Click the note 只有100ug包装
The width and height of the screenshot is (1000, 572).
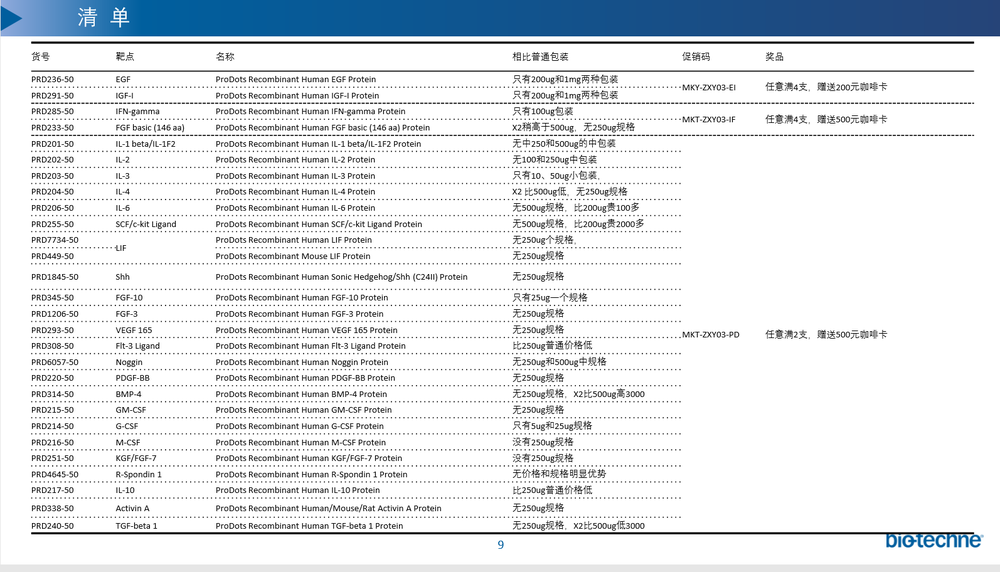coord(543,112)
